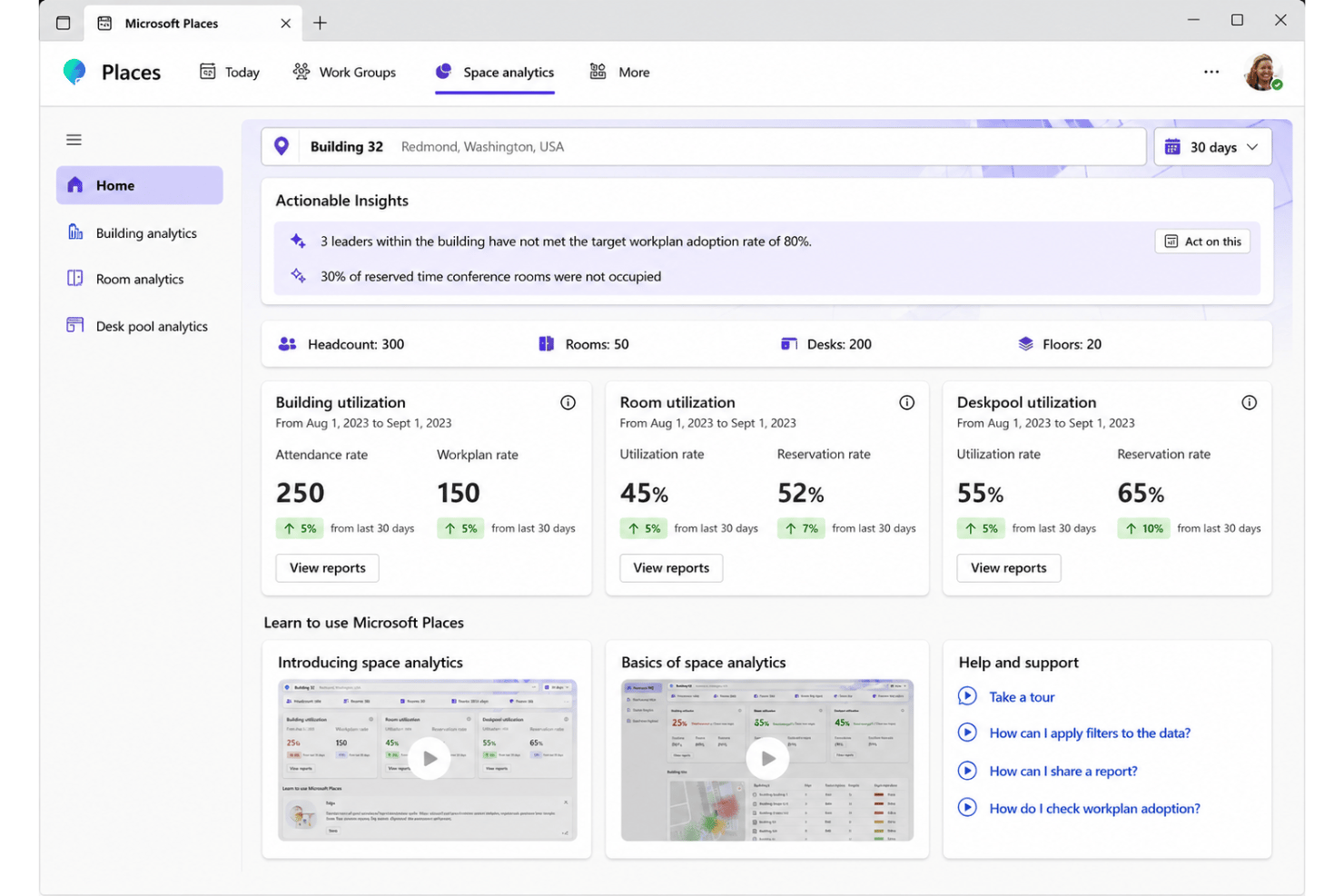Viewport: 1344px width, 896px height.
Task: Click the Building 32 location search field
Action: 704,146
